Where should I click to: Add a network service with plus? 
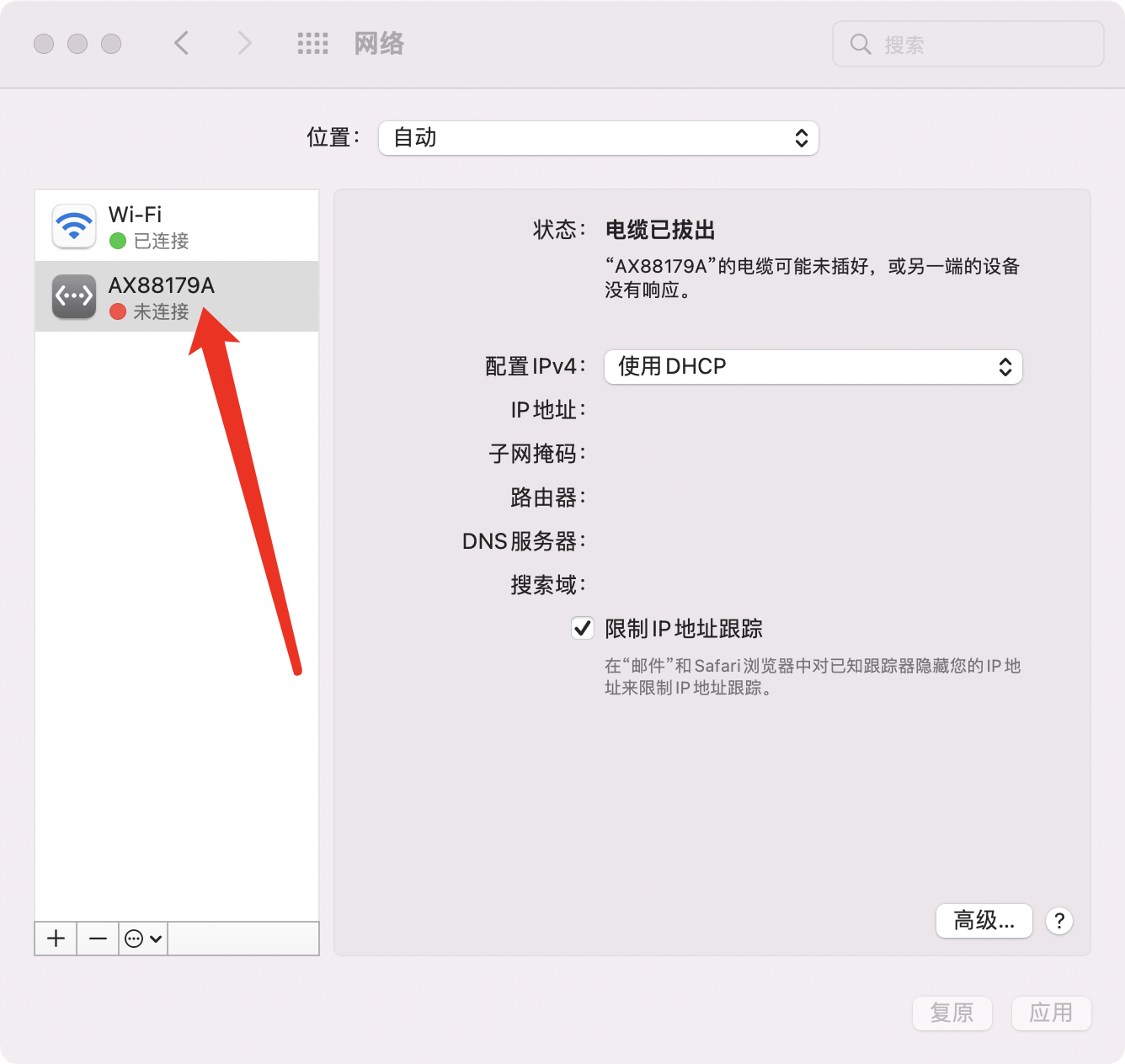click(x=56, y=939)
